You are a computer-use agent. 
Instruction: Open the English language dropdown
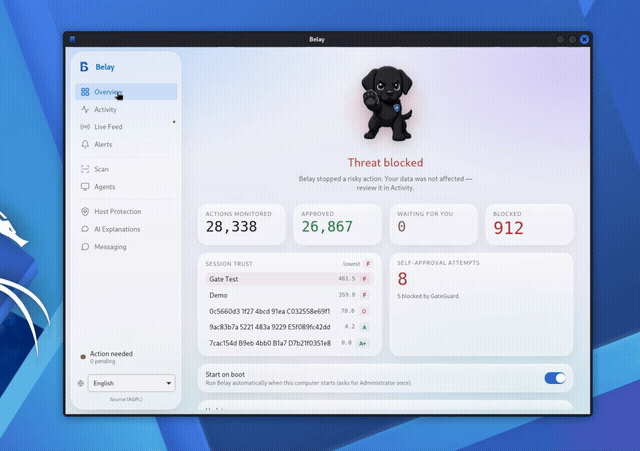(x=131, y=383)
